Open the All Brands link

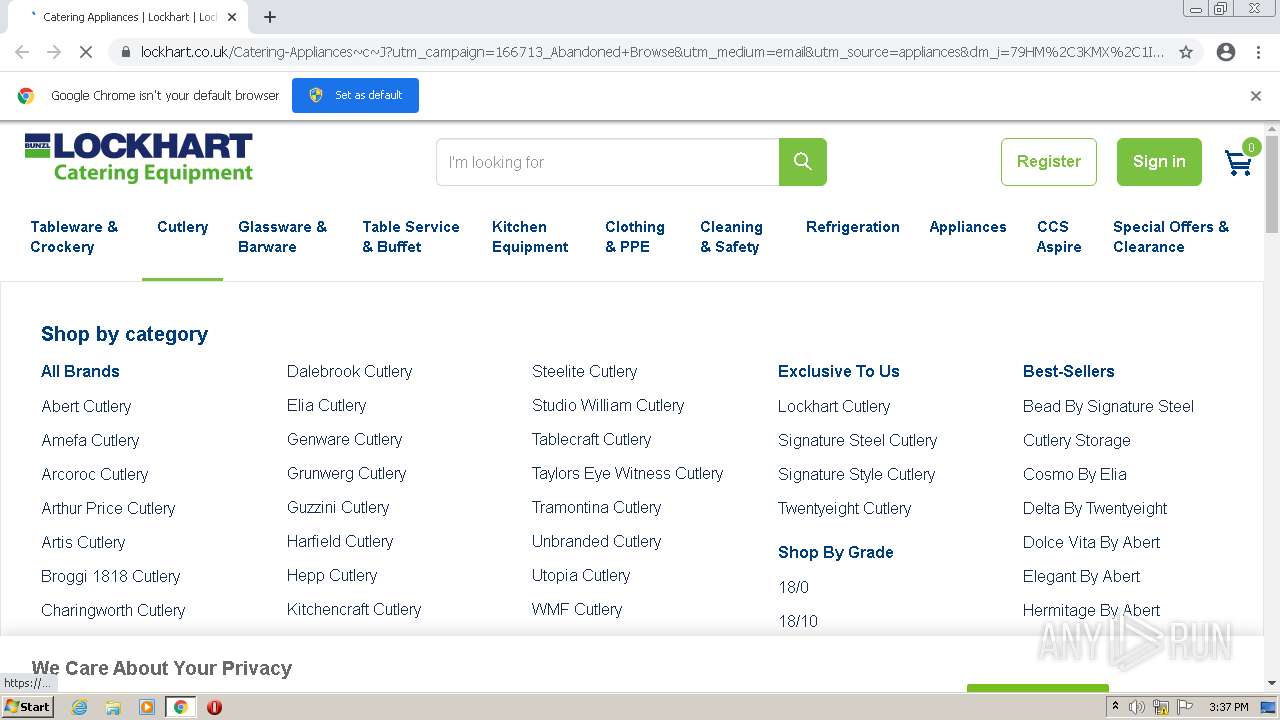coord(80,371)
